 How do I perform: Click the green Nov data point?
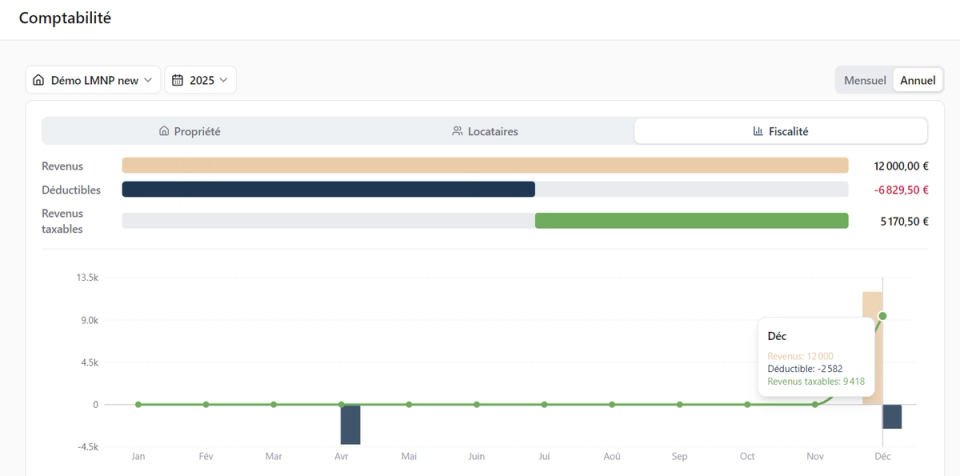[815, 404]
